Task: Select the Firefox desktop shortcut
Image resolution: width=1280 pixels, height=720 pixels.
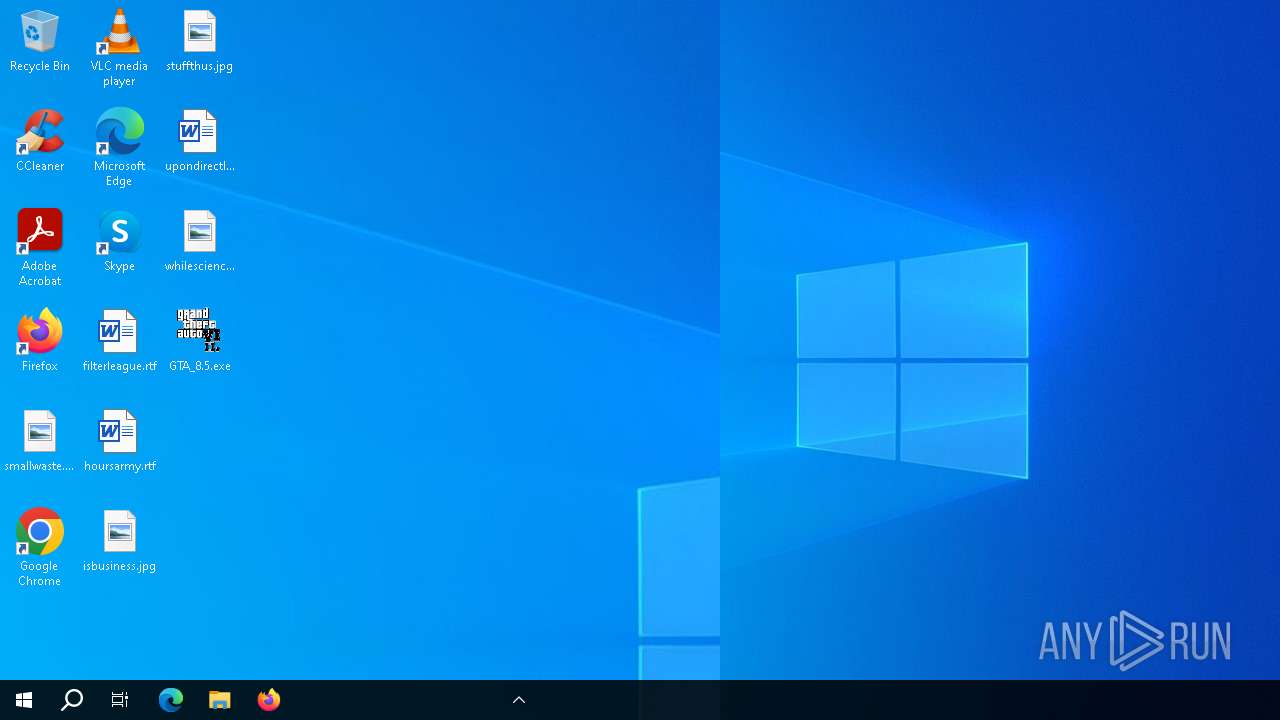Action: tap(40, 341)
